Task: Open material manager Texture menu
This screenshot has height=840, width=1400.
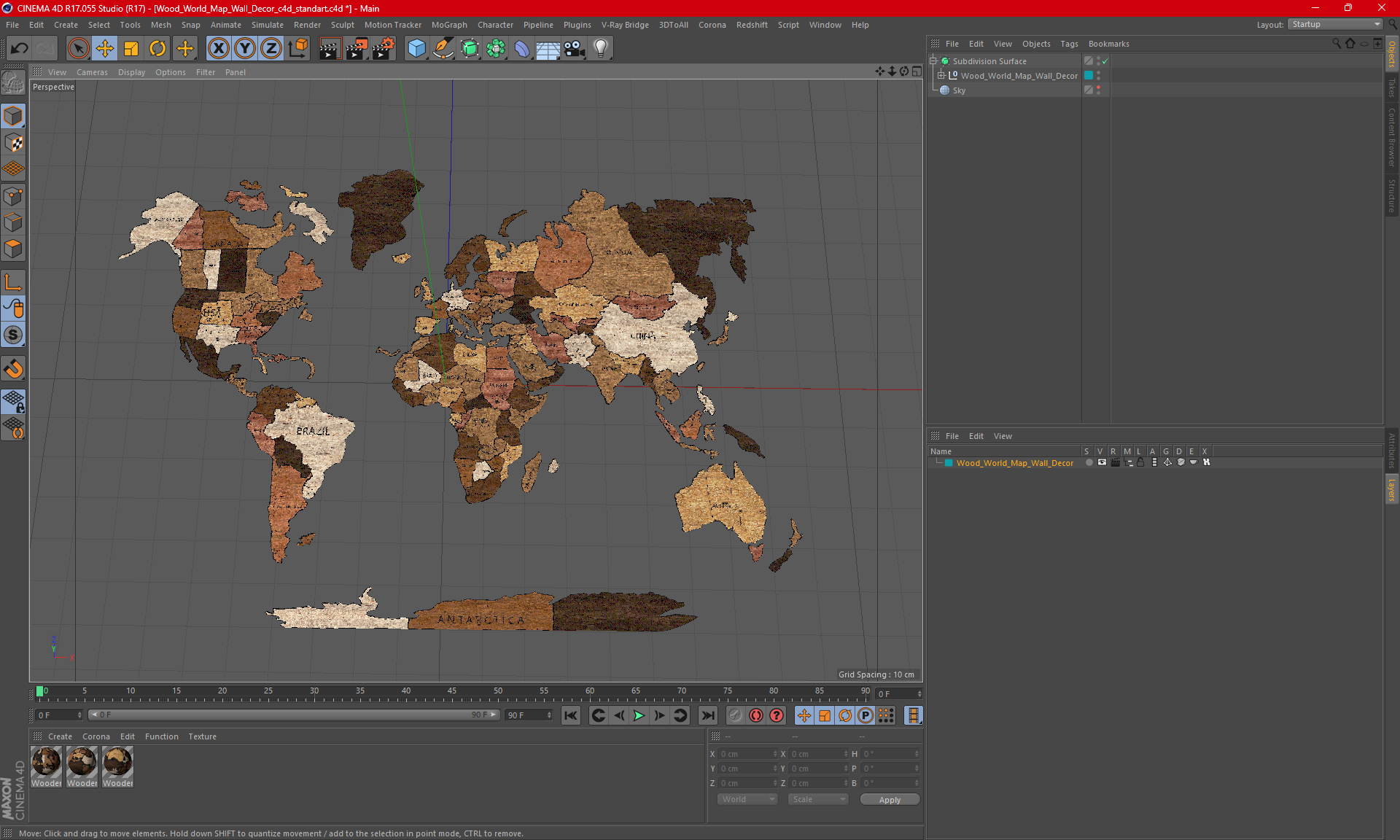Action: coord(202,736)
